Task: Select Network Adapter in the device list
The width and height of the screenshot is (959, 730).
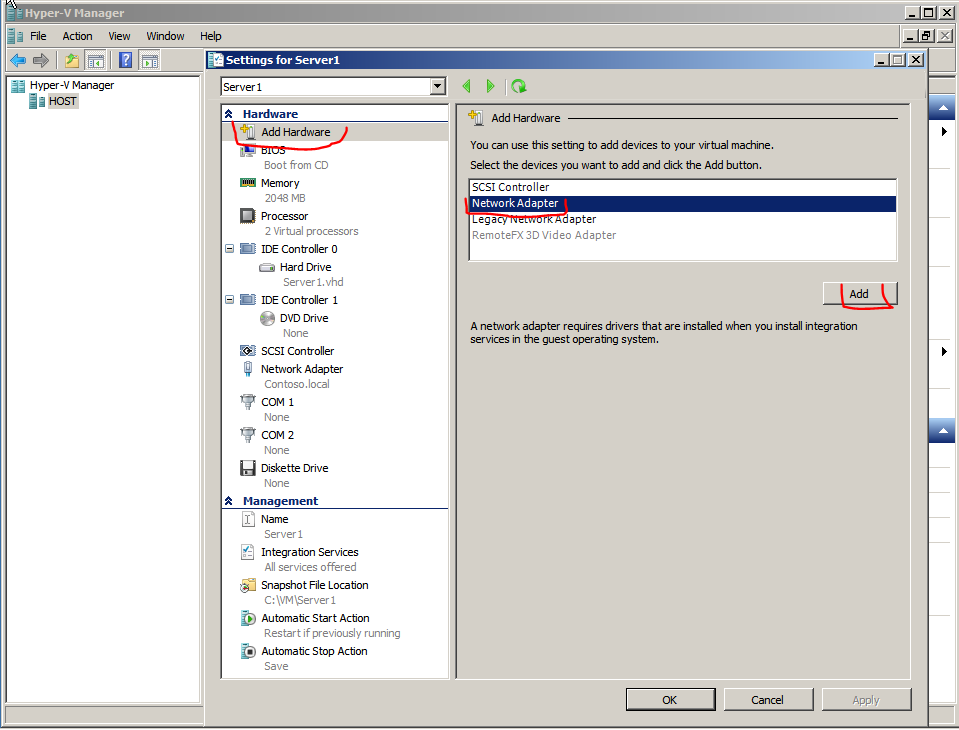Action: [683, 204]
